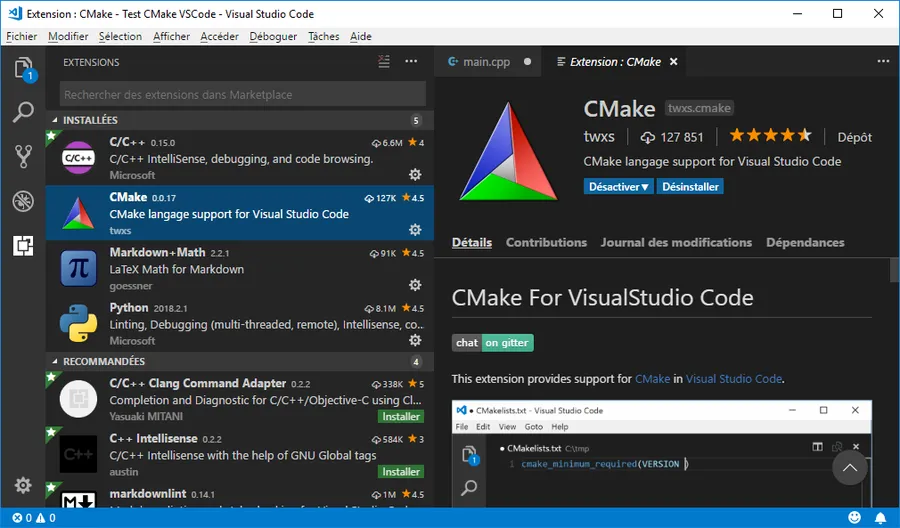The height and width of the screenshot is (528, 900).
Task: Open the Dépendances tab
Action: (805, 242)
